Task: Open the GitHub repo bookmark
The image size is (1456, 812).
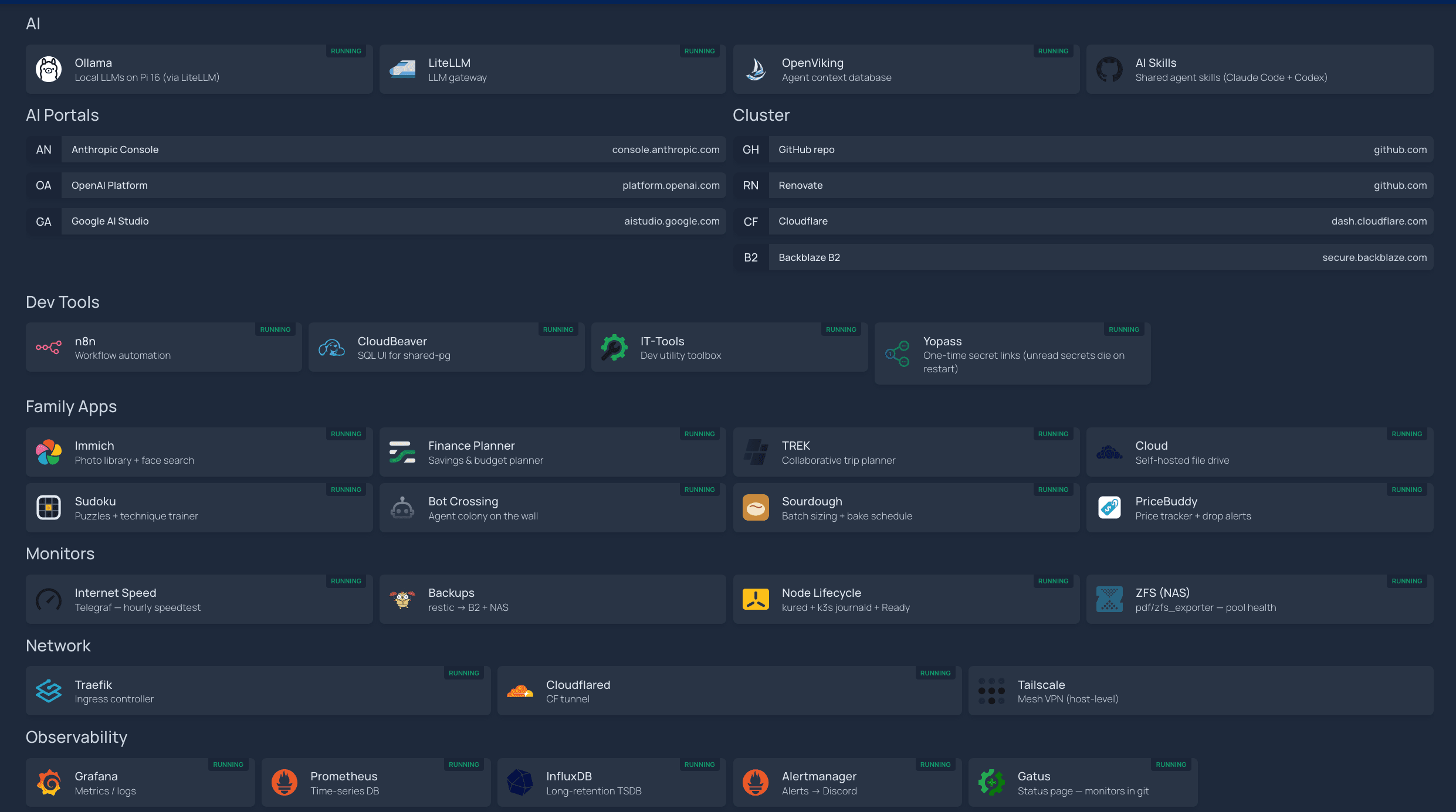Action: pyautogui.click(x=1083, y=150)
